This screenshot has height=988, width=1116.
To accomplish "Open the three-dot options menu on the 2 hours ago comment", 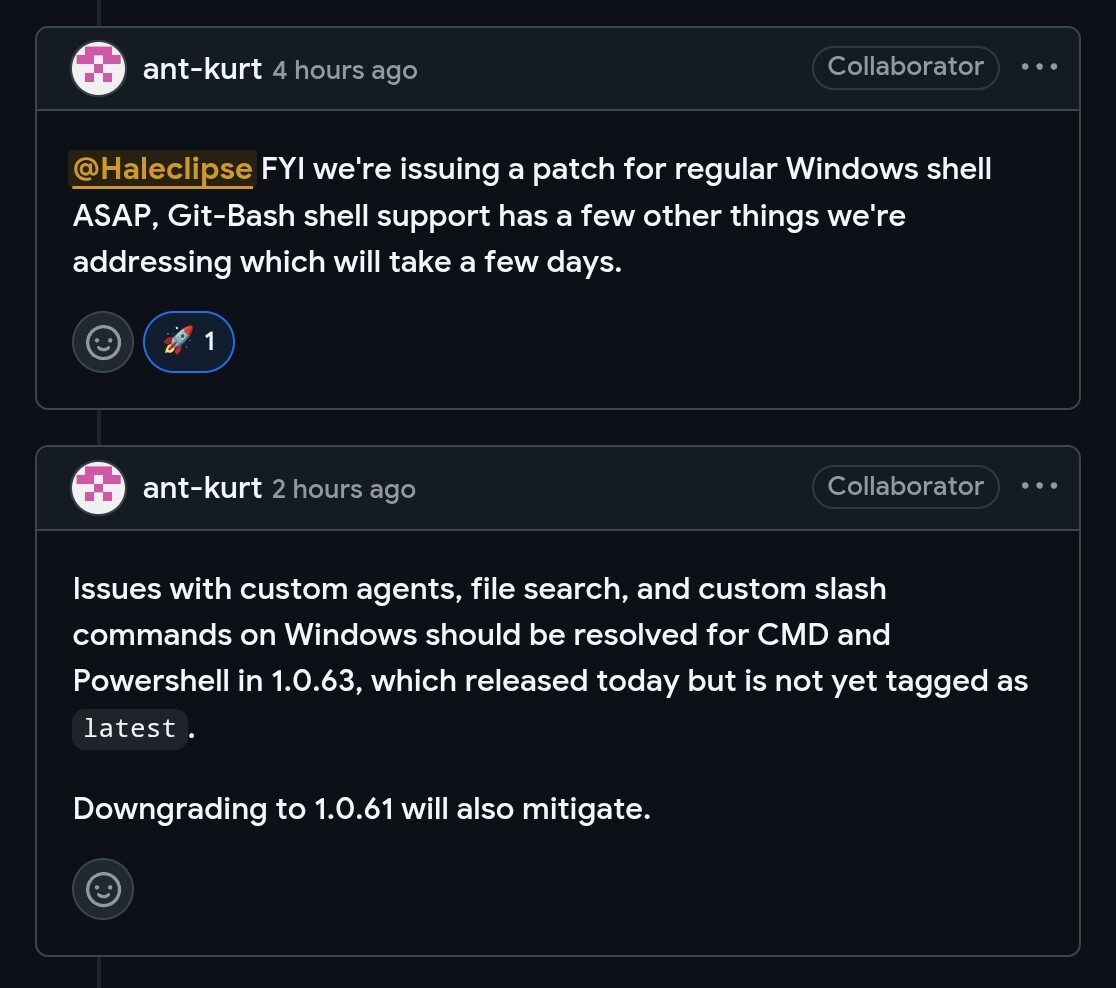I will pos(1039,486).
